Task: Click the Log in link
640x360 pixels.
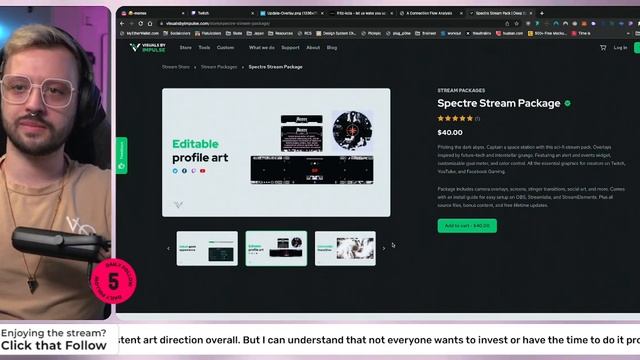Action: click(x=620, y=48)
